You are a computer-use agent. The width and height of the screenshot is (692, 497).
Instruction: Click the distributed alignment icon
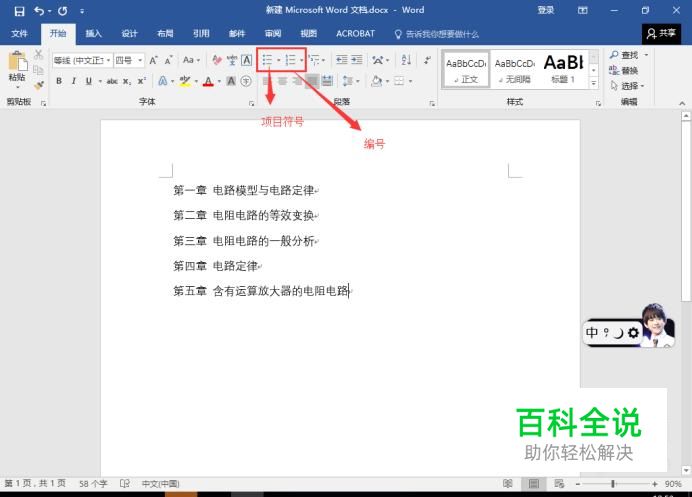tap(327, 81)
